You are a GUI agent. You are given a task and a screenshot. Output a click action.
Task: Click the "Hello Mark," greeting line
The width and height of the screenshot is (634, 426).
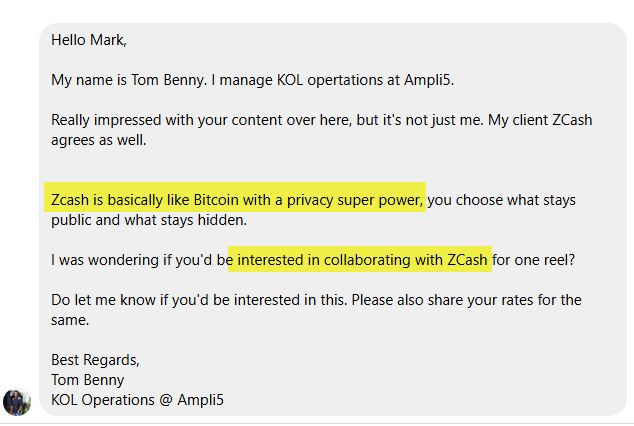(x=89, y=41)
